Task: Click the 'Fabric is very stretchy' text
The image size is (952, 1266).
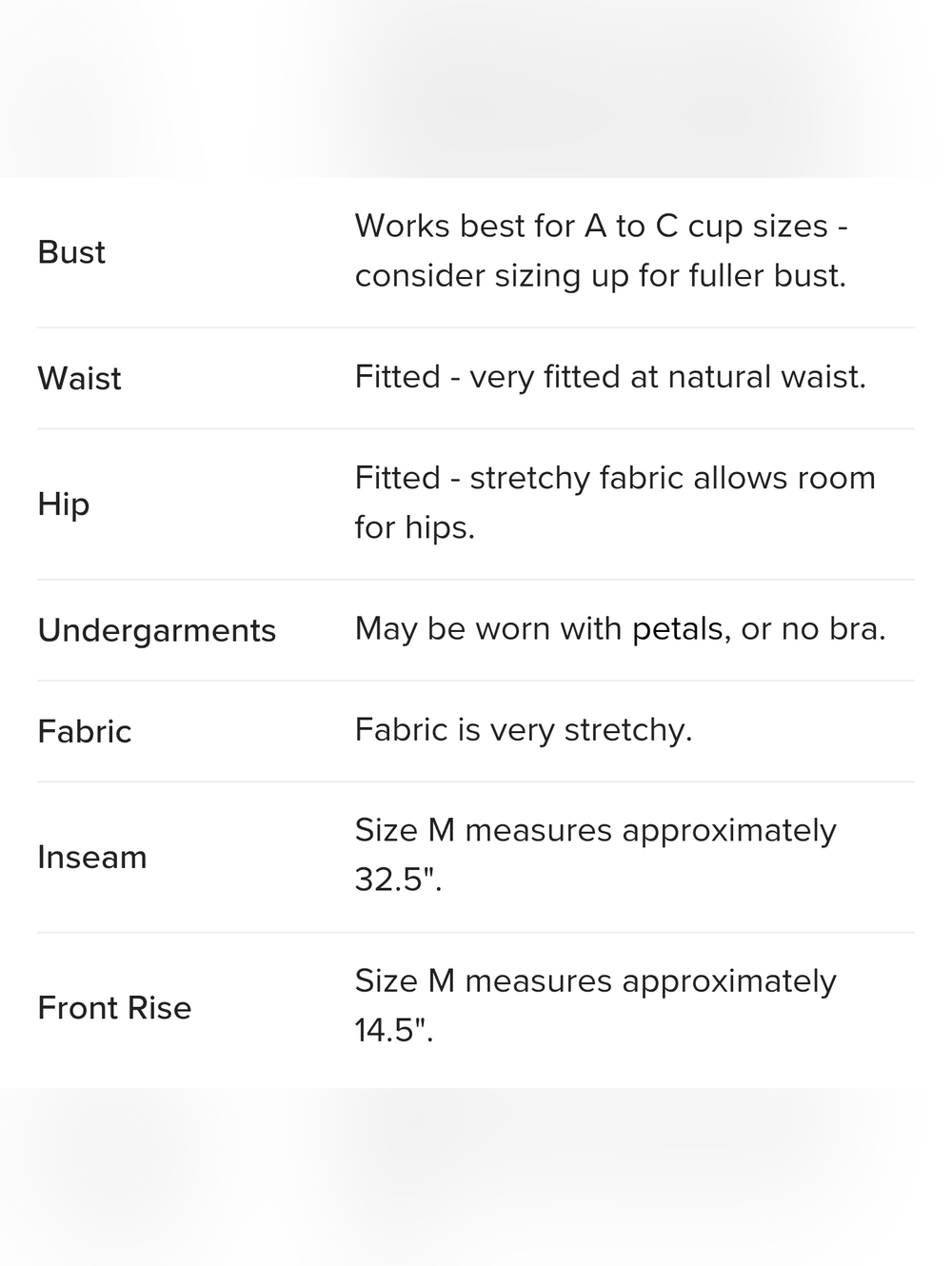Action: [x=524, y=729]
